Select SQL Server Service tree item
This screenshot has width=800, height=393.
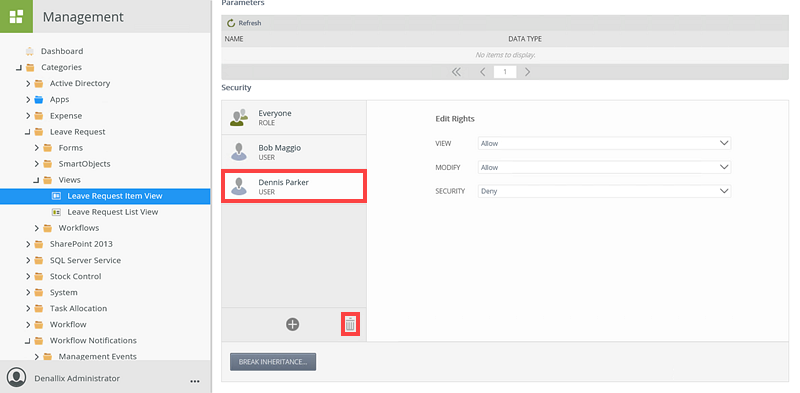tap(85, 260)
